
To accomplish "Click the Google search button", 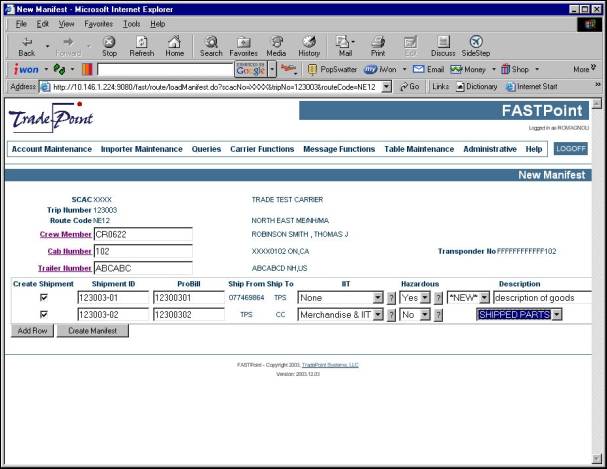I will point(251,70).
